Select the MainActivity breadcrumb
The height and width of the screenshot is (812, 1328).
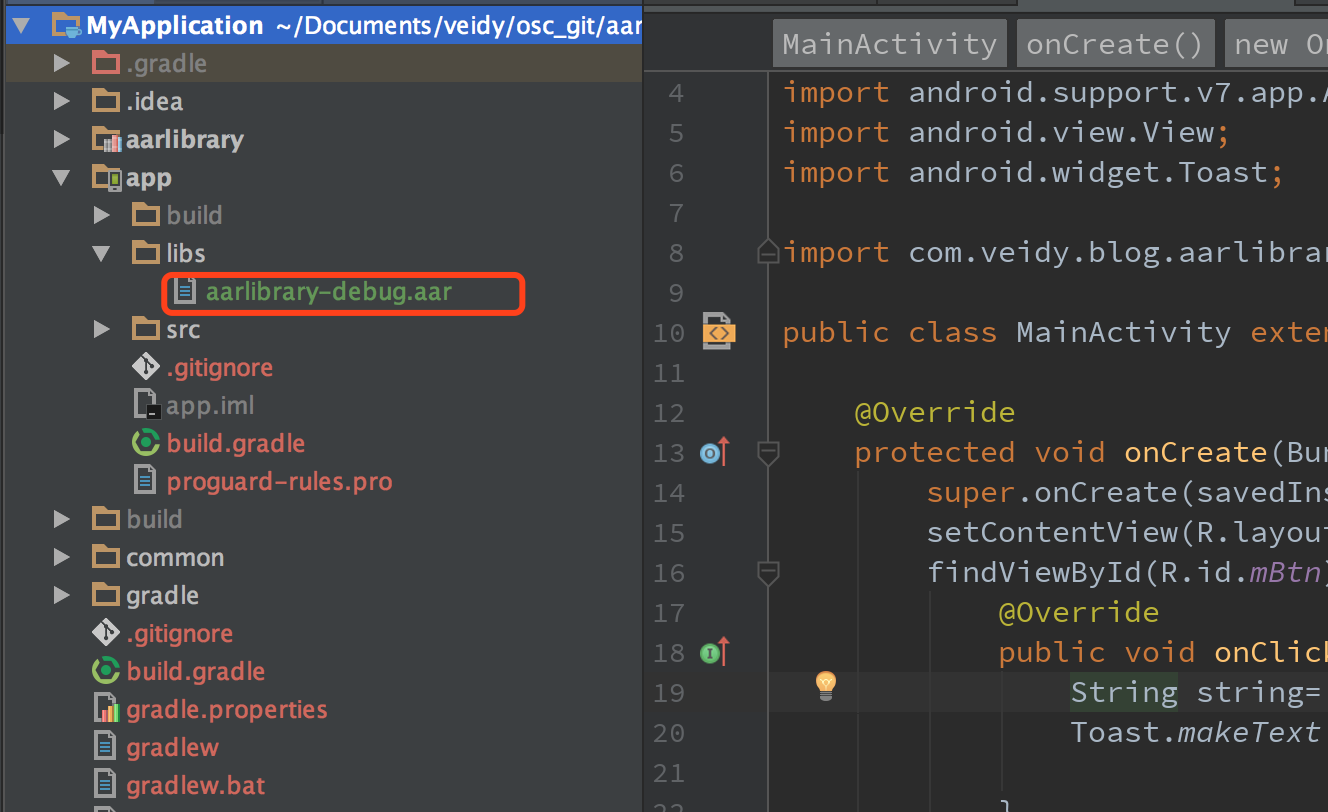point(890,44)
